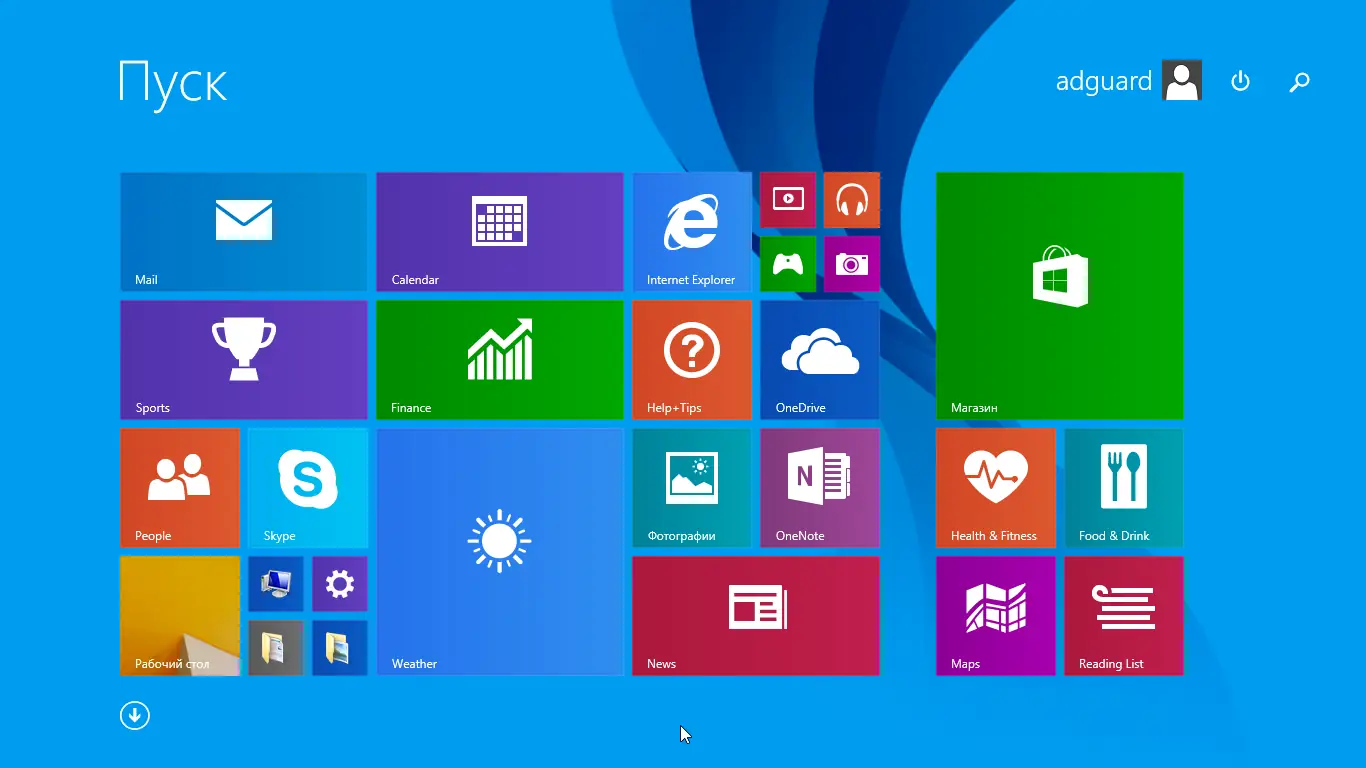Launch the green Games controller tile
This screenshot has width=1366, height=768.
coord(788,264)
